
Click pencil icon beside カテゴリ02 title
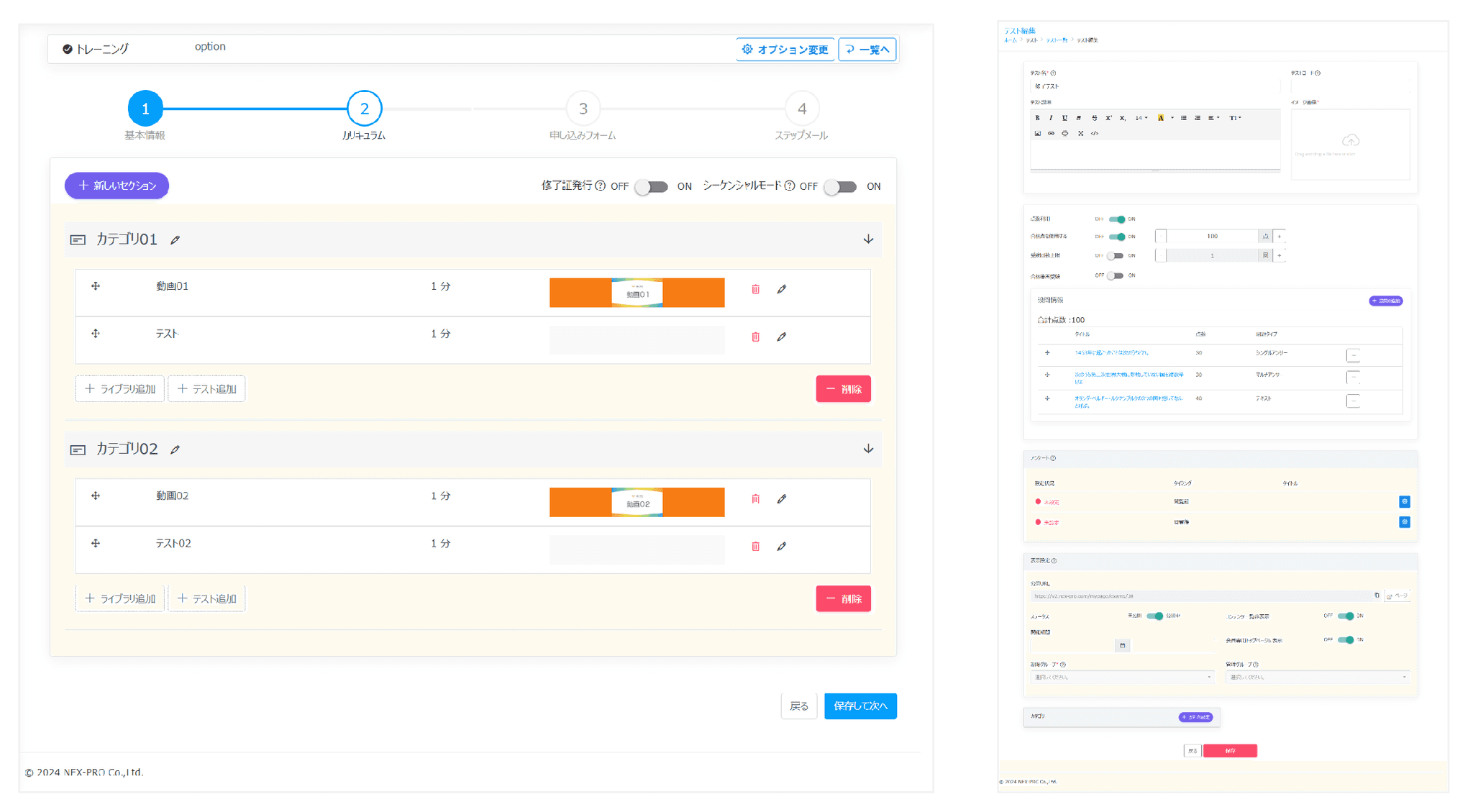(175, 450)
